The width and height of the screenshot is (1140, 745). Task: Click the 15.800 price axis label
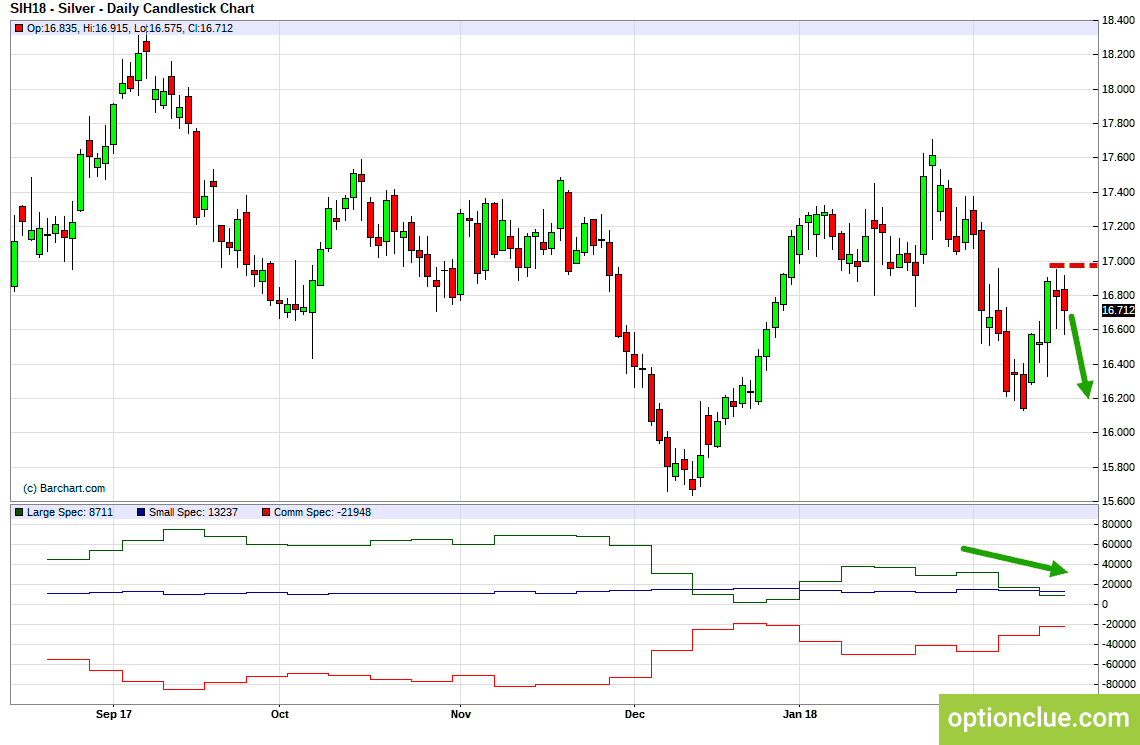[1119, 467]
